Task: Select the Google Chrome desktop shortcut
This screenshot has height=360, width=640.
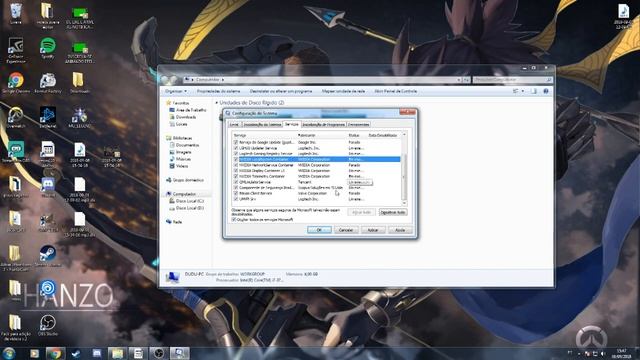Action: [16, 82]
